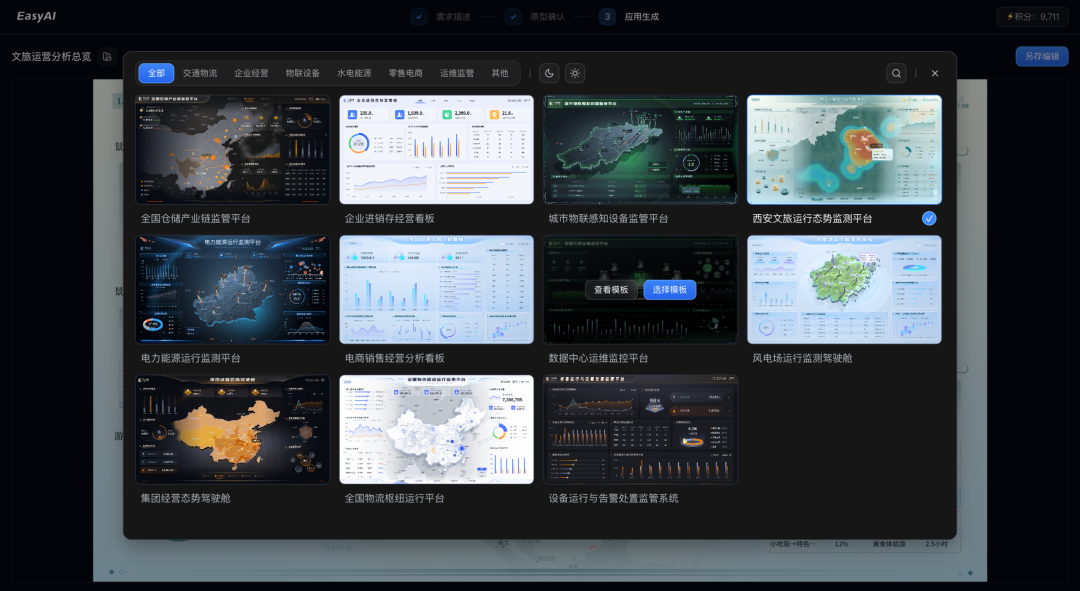1080x591 pixels.
Task: Open 设备运行与告警处置监管系统 template thumbnail
Action: 641,429
